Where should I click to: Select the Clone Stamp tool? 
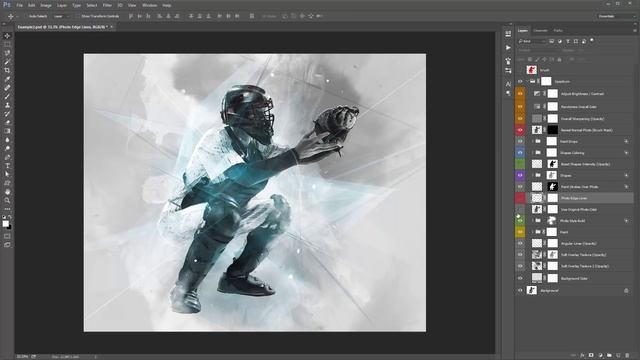click(7, 105)
